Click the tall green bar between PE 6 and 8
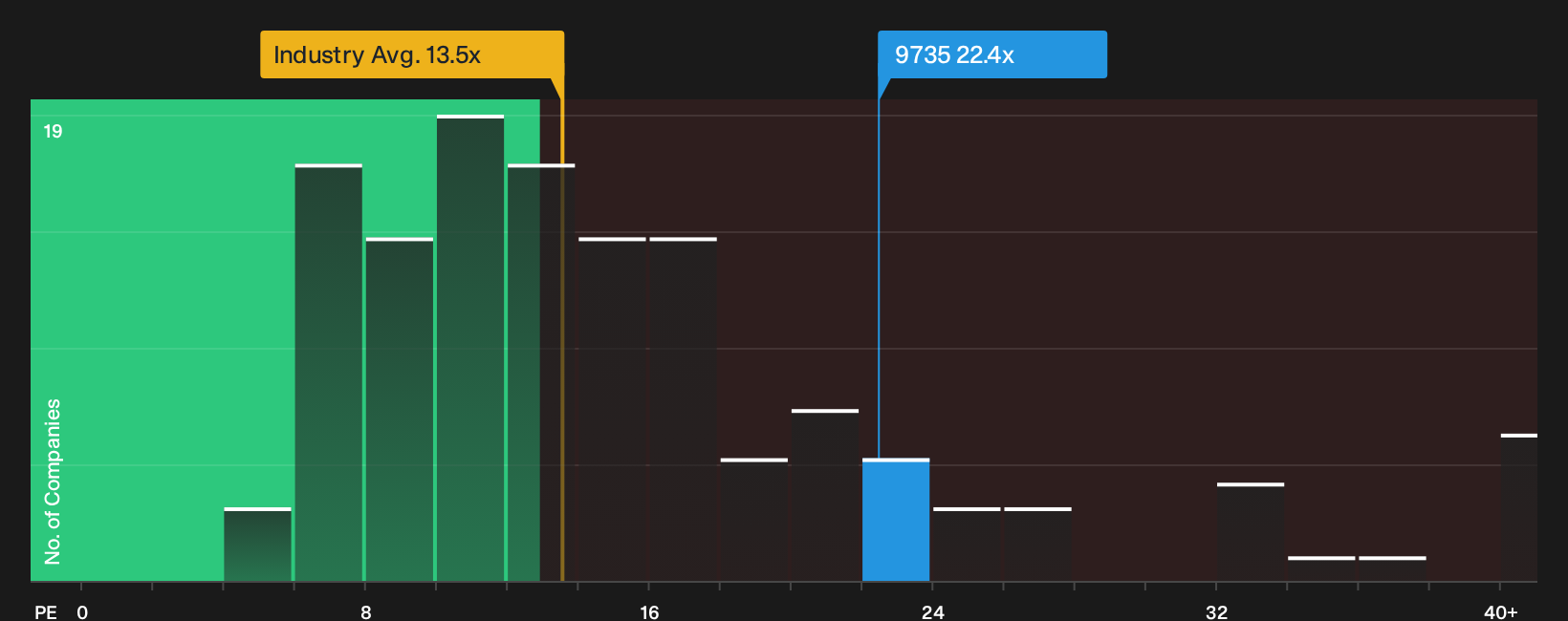1568x621 pixels. pyautogui.click(x=329, y=373)
